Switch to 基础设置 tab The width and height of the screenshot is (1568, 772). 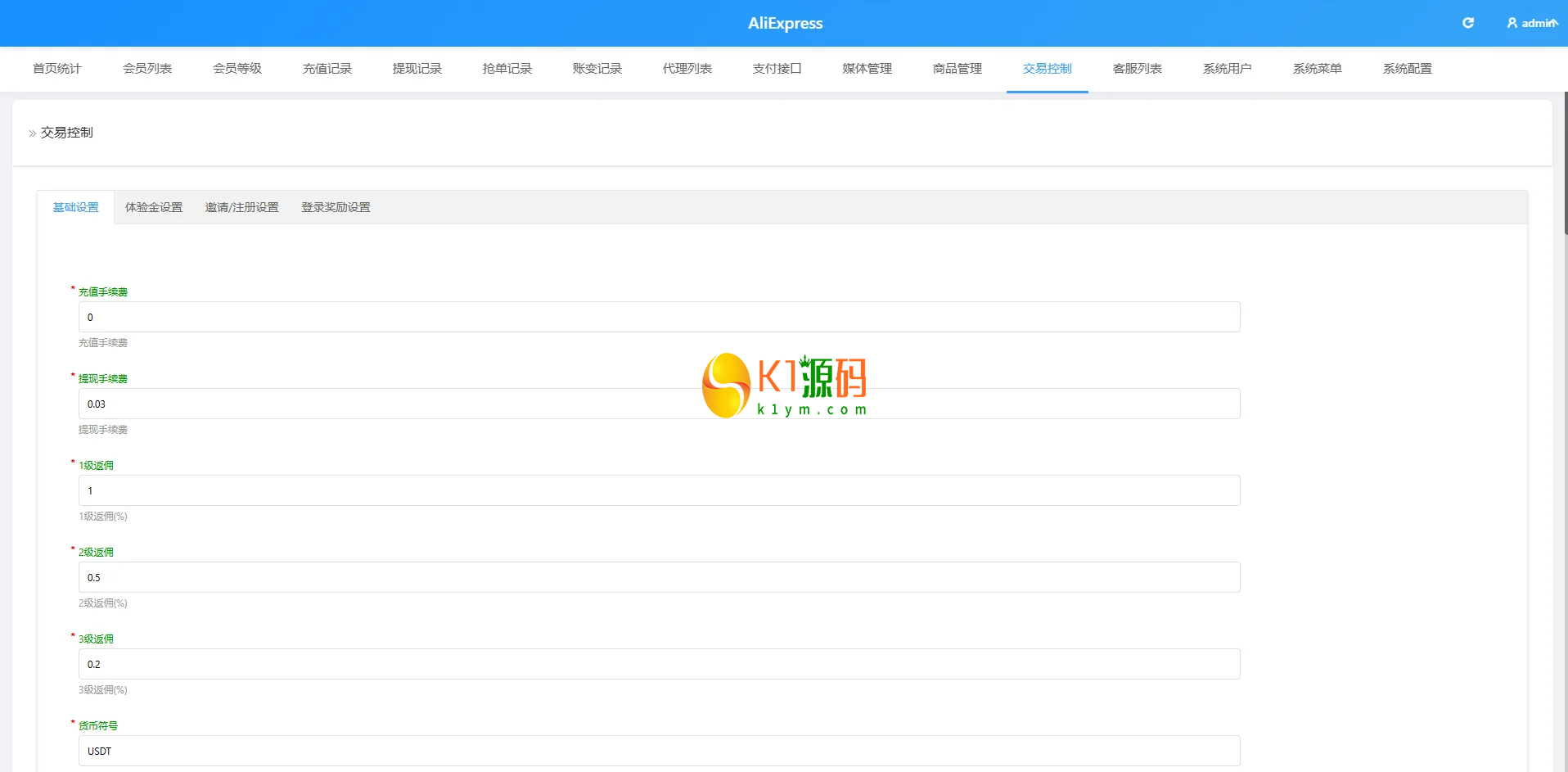coord(76,208)
